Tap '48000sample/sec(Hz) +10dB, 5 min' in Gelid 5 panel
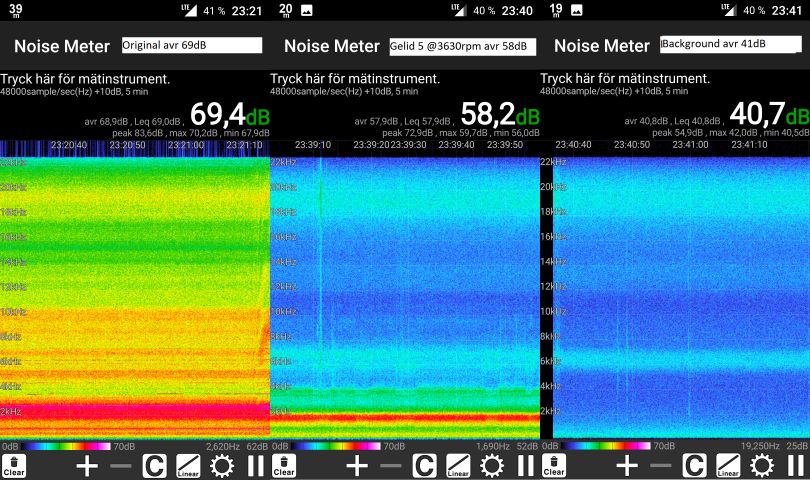 click(x=344, y=92)
